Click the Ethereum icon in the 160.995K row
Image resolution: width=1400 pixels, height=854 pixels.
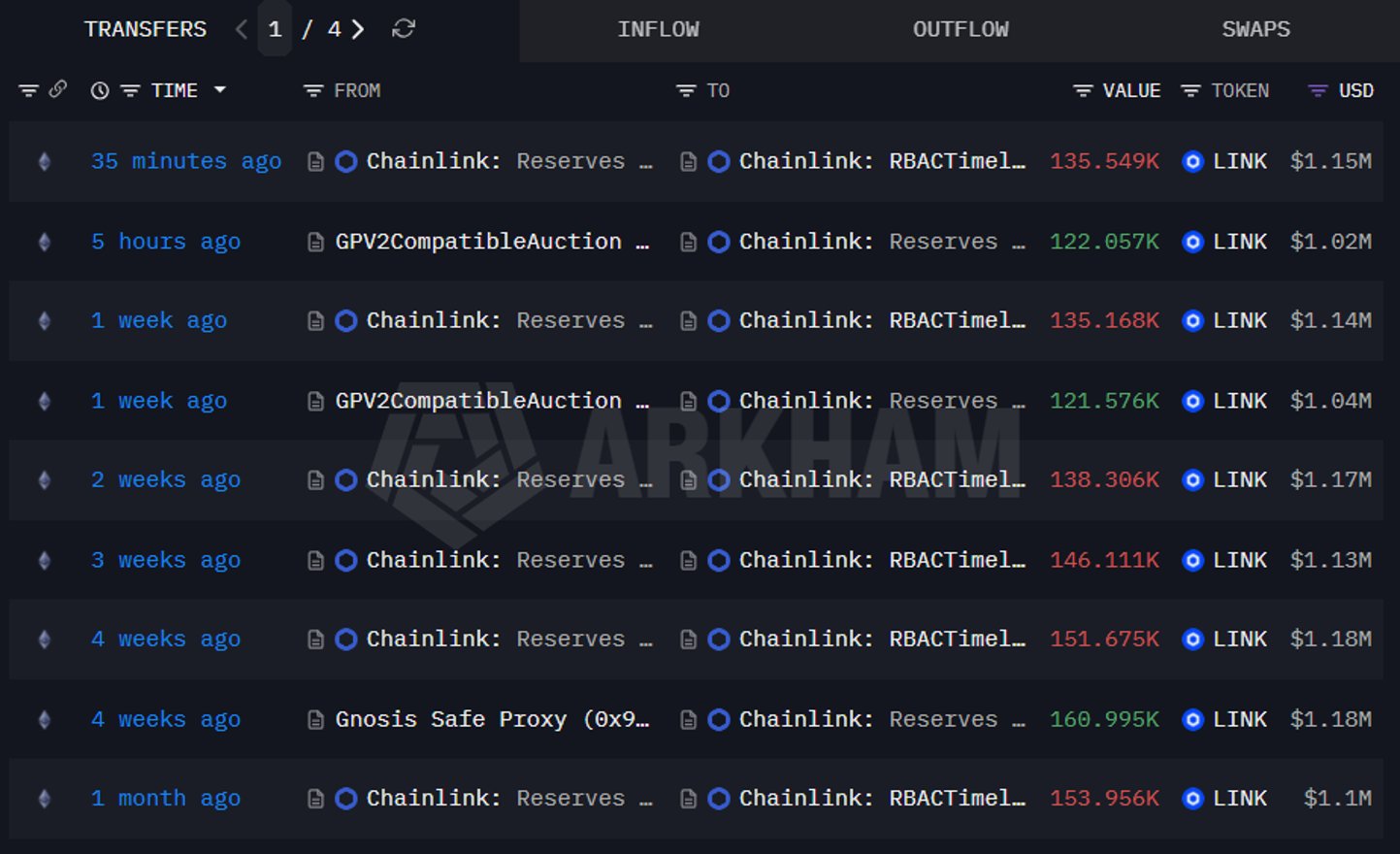point(44,719)
